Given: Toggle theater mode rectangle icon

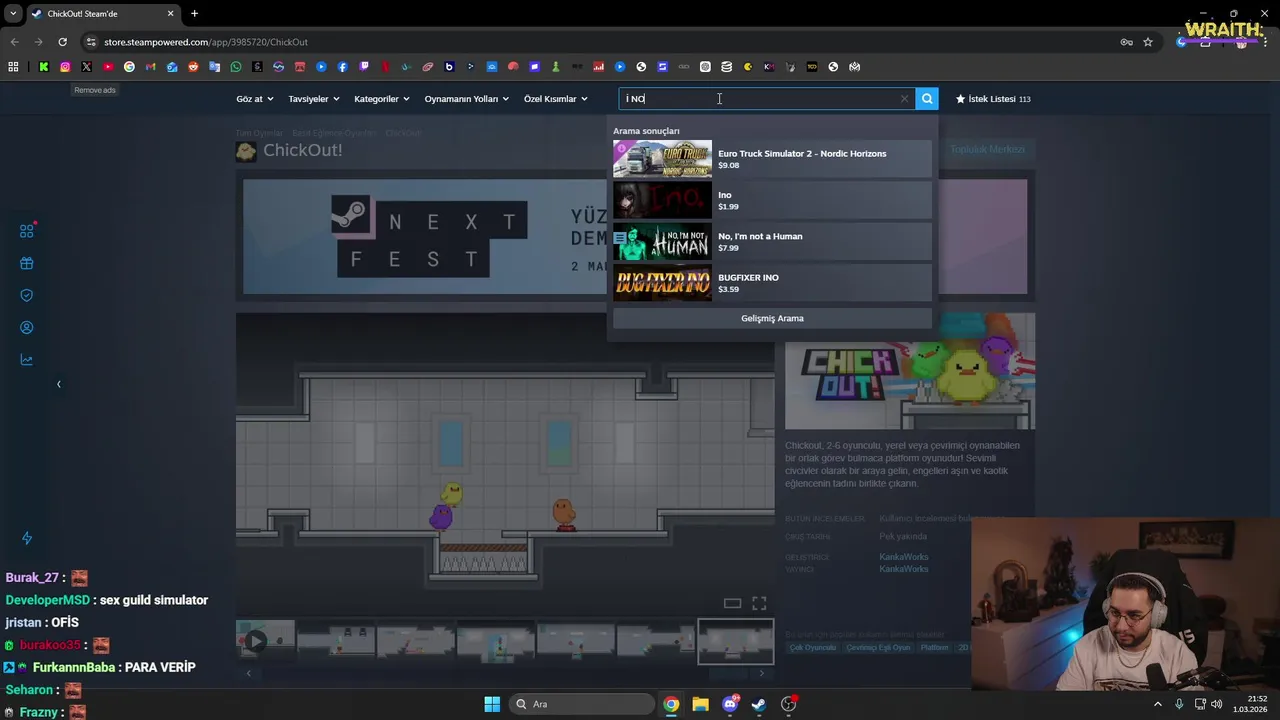Looking at the screenshot, I should coord(732,603).
